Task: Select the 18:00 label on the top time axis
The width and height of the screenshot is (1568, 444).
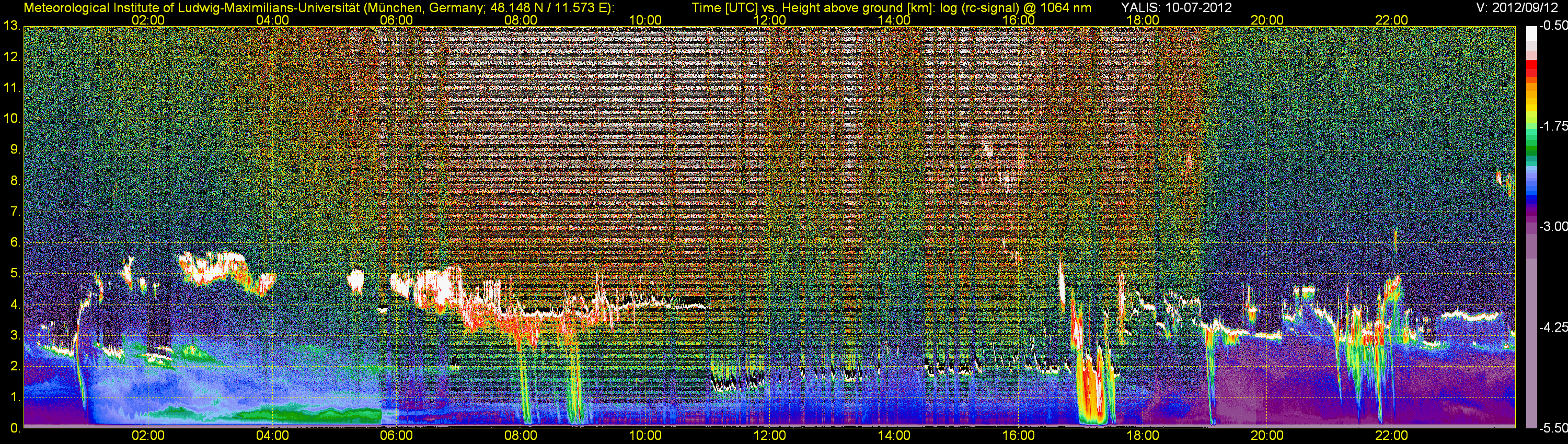Action: click(1143, 20)
